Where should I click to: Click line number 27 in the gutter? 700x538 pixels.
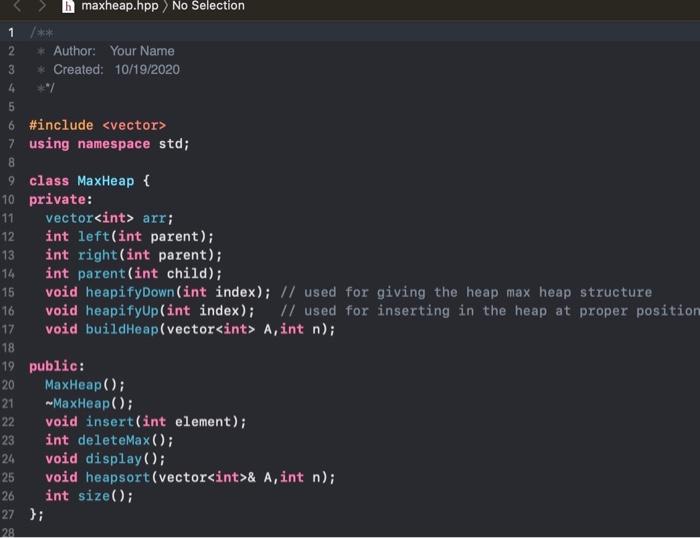[8, 514]
